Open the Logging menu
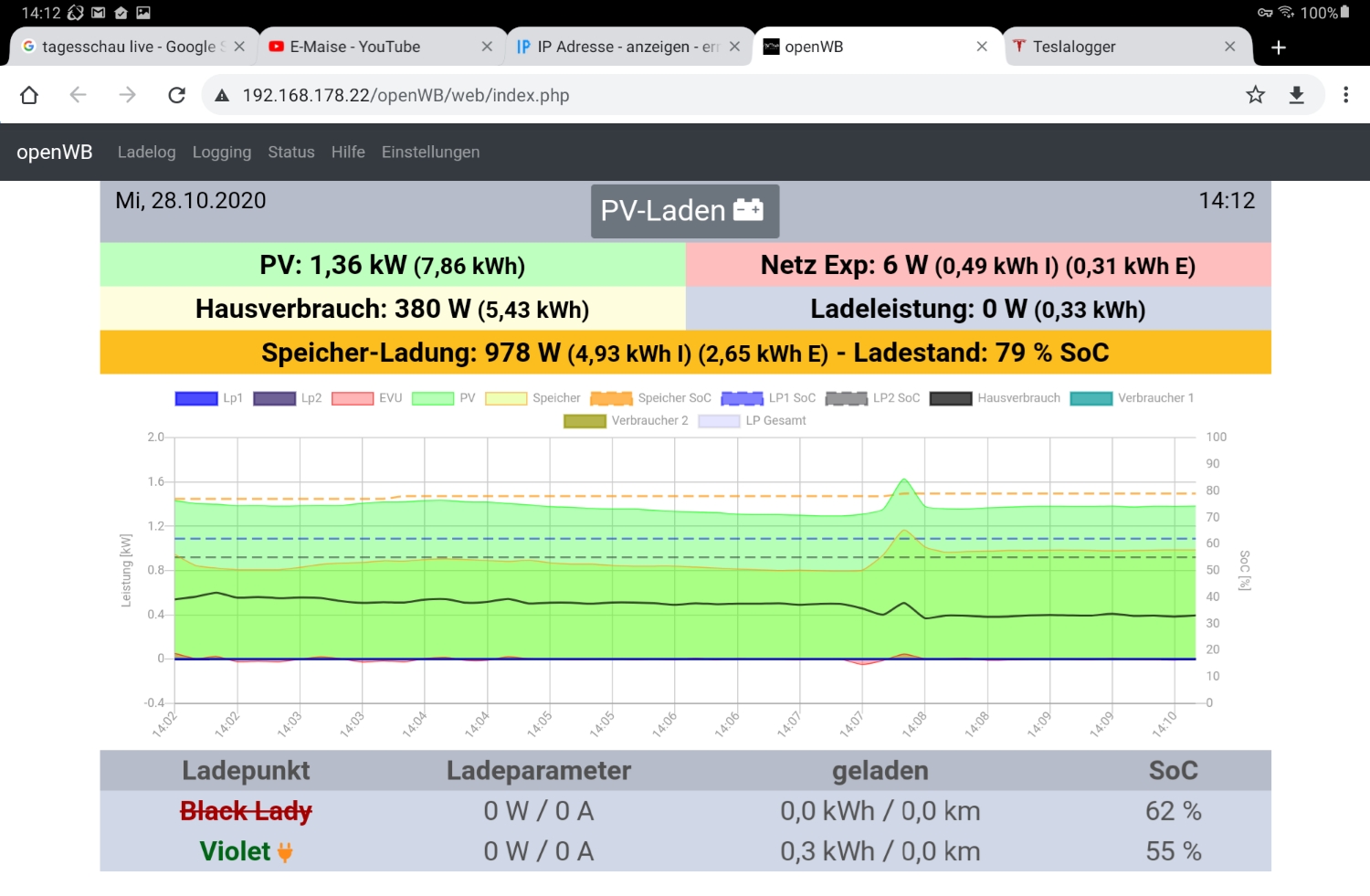1370x896 pixels. [x=221, y=153]
